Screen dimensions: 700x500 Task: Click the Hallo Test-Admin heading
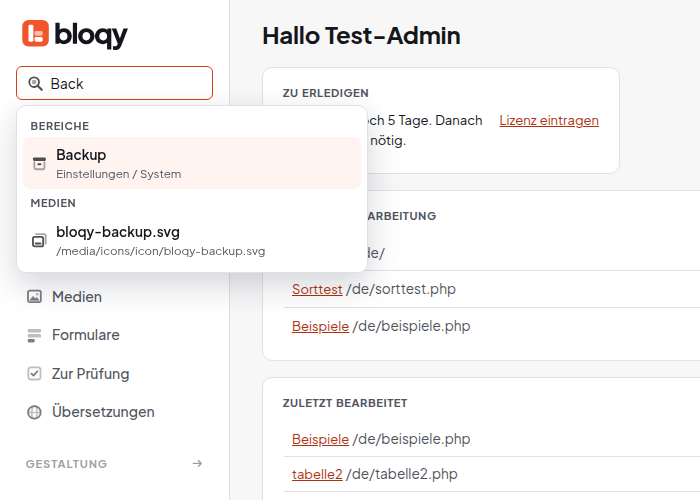(x=361, y=36)
